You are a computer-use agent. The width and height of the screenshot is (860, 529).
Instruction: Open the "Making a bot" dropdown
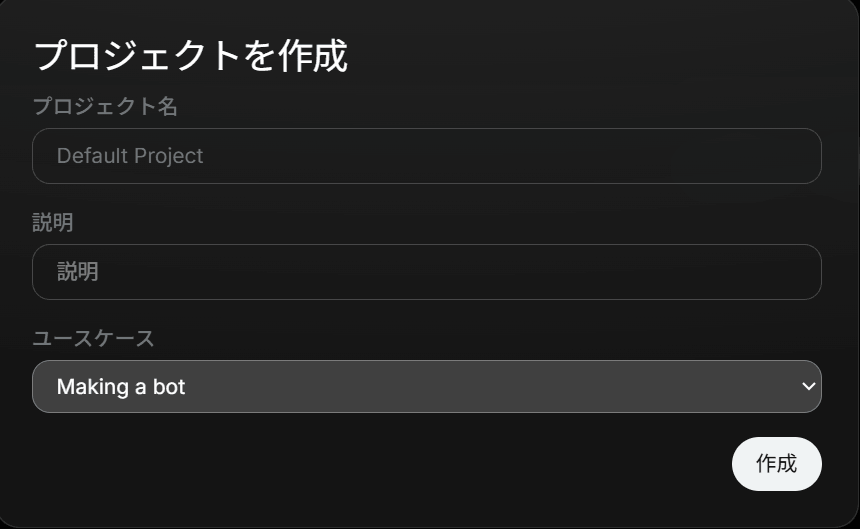point(426,387)
